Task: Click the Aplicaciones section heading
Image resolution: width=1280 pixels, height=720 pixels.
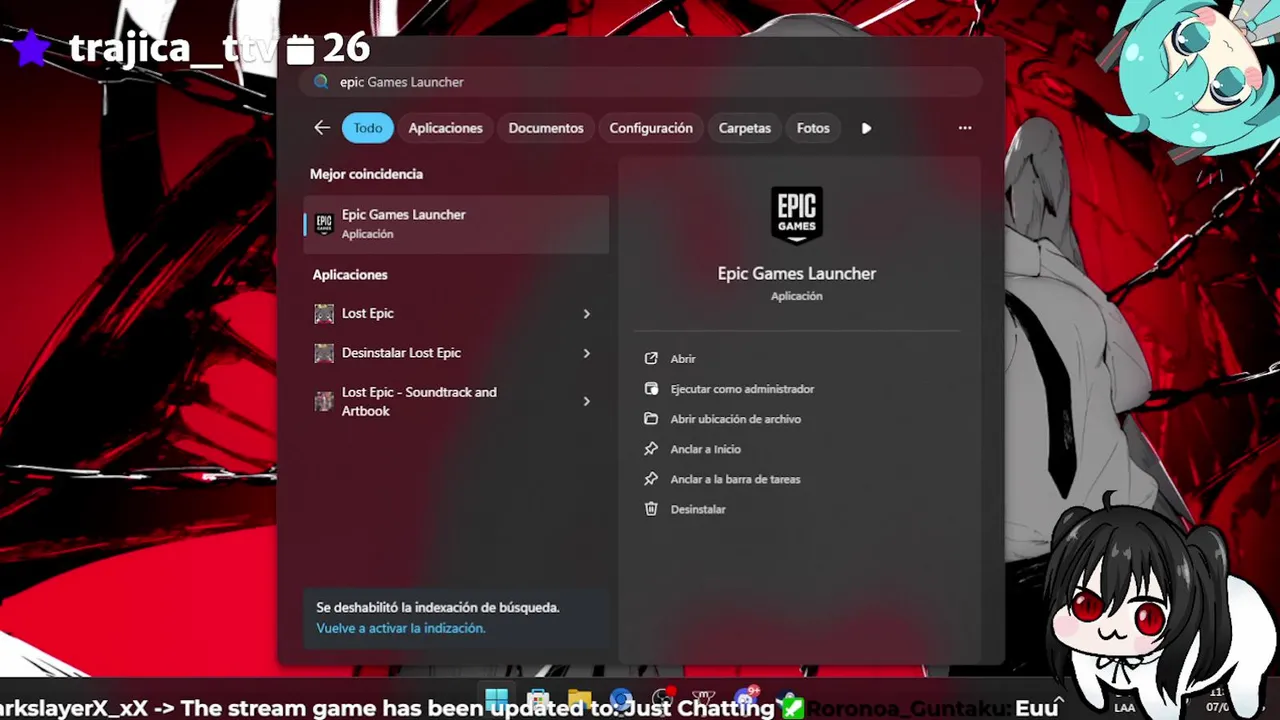Action: [x=350, y=274]
